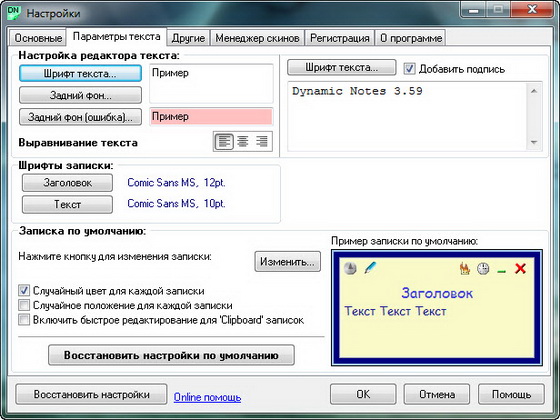
Task: Click the Задний фон button
Action: coord(80,95)
